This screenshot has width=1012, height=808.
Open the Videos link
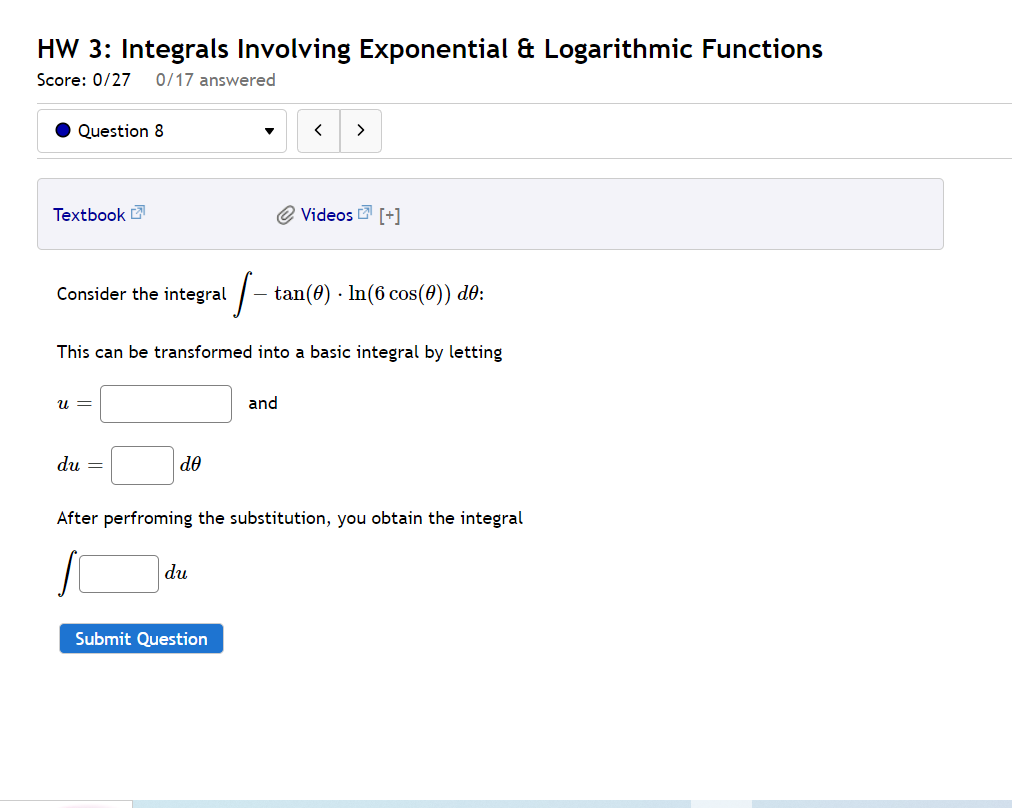point(329,214)
